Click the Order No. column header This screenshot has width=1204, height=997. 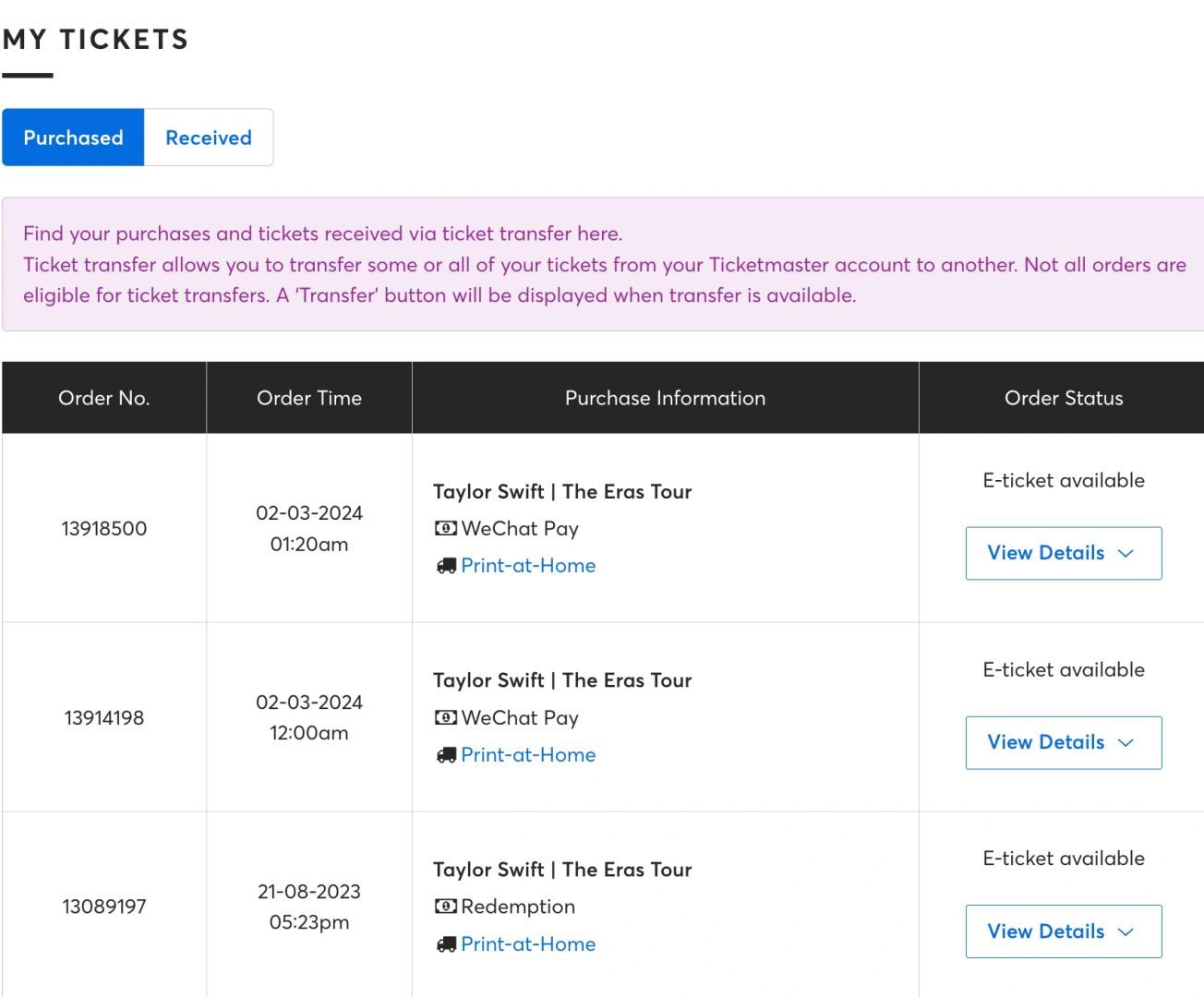(x=104, y=398)
